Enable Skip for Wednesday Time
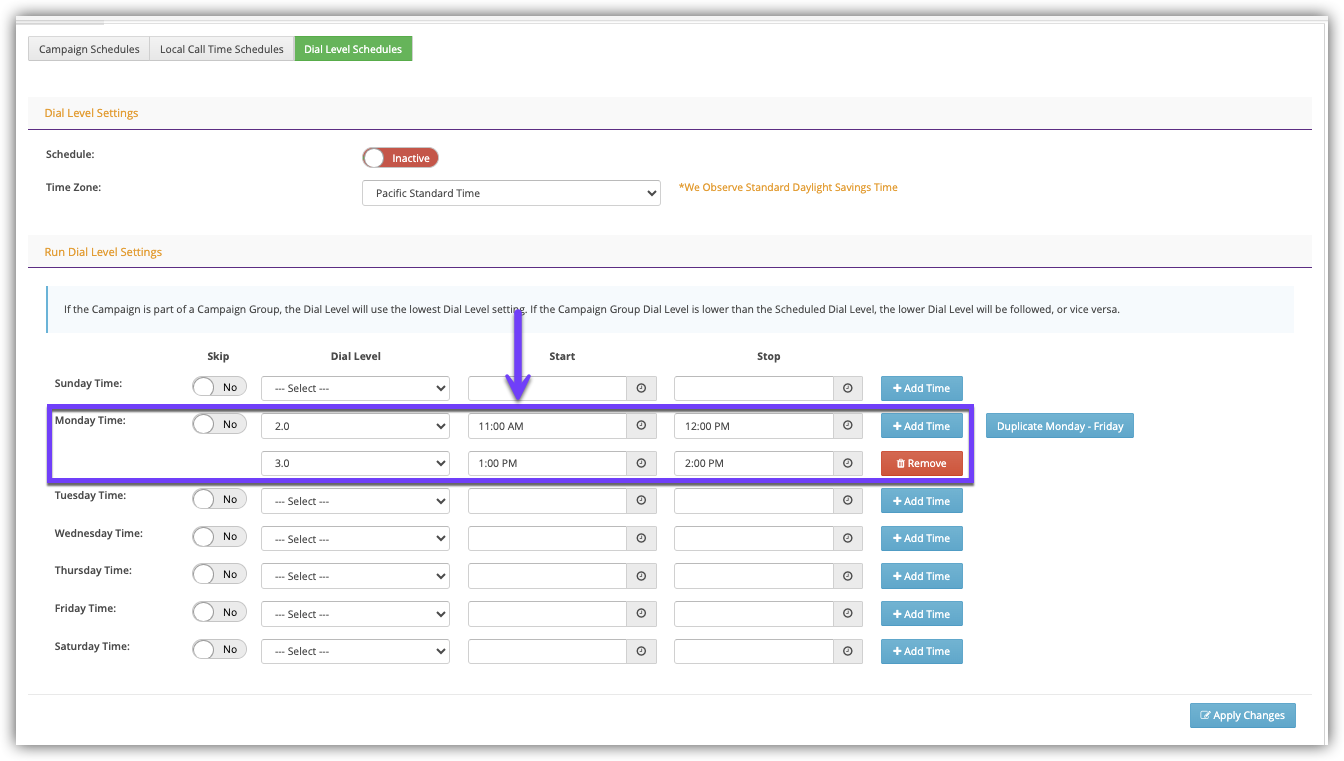 (219, 537)
